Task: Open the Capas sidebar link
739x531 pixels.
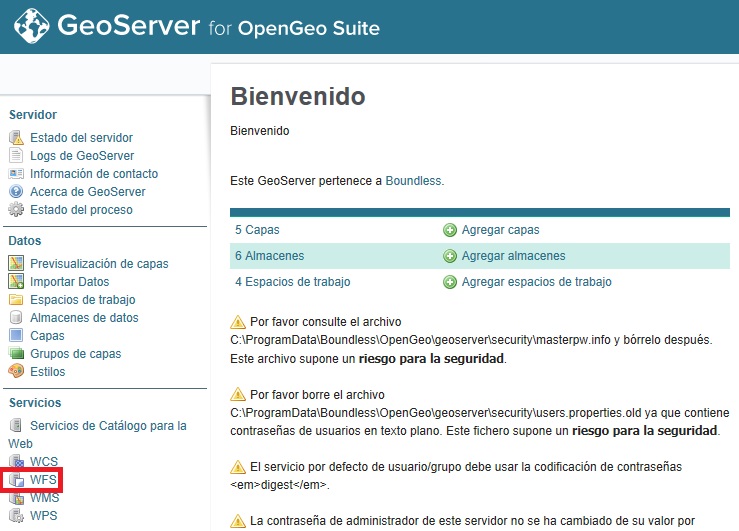Action: (47, 335)
